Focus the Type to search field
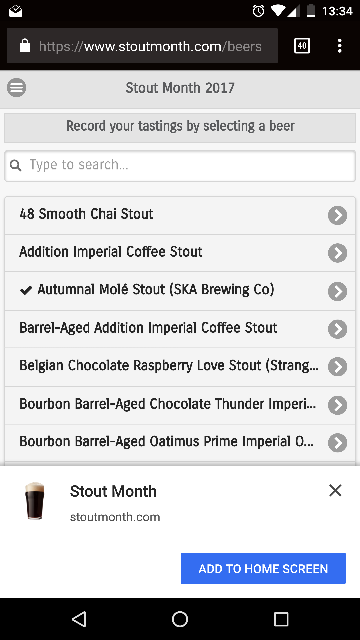 click(x=180, y=166)
